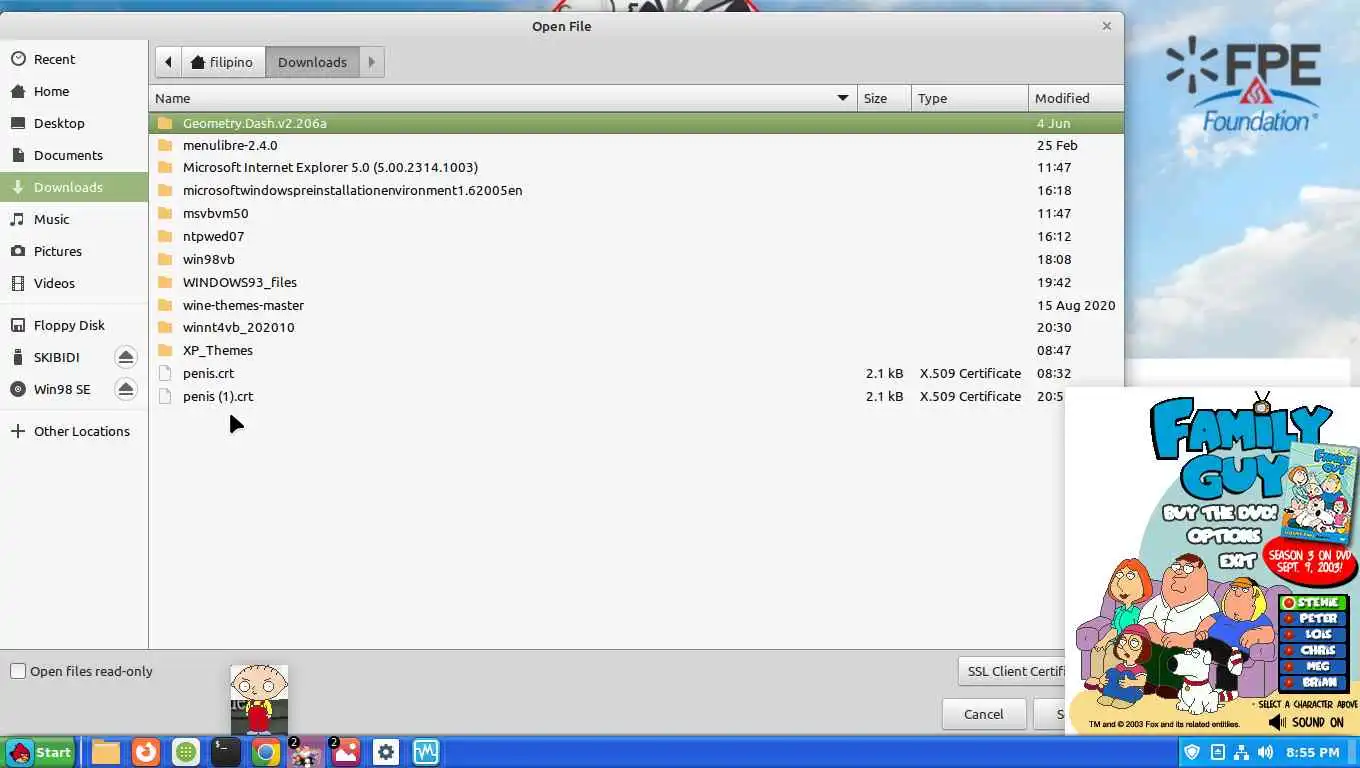Viewport: 1360px width, 768px height.
Task: Click the shield icon in system tray
Action: [x=1192, y=752]
